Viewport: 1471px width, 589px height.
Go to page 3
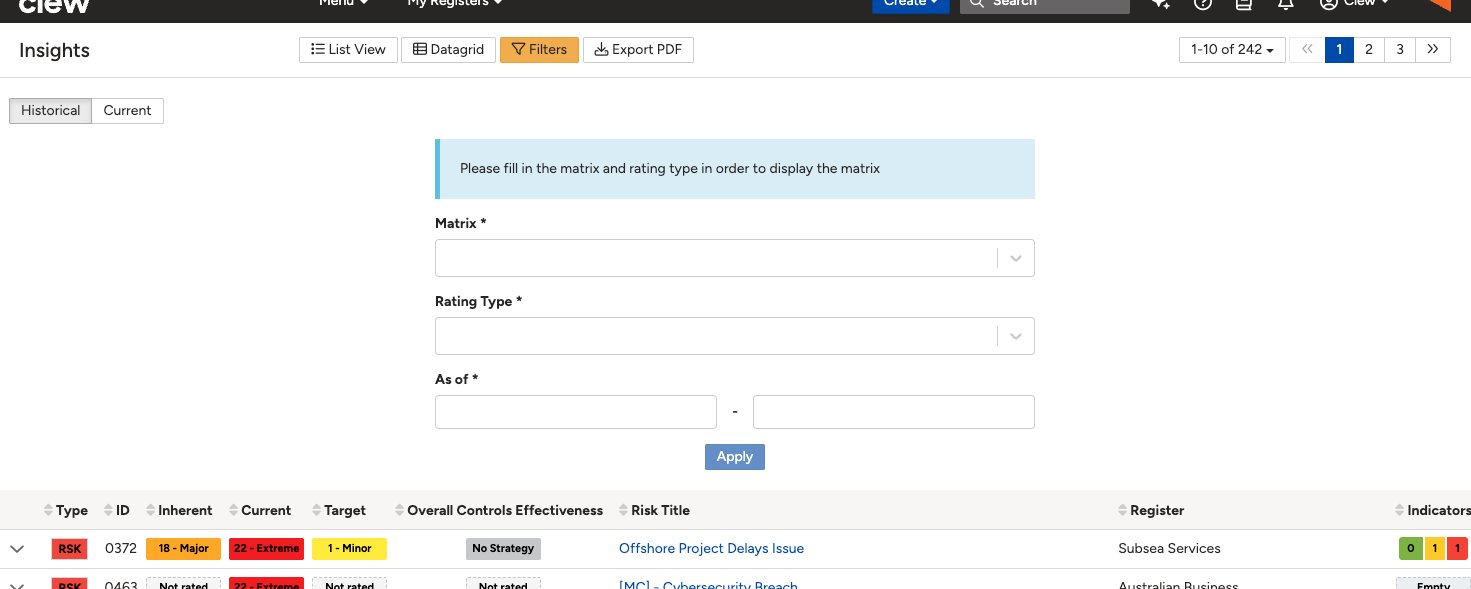click(1400, 50)
